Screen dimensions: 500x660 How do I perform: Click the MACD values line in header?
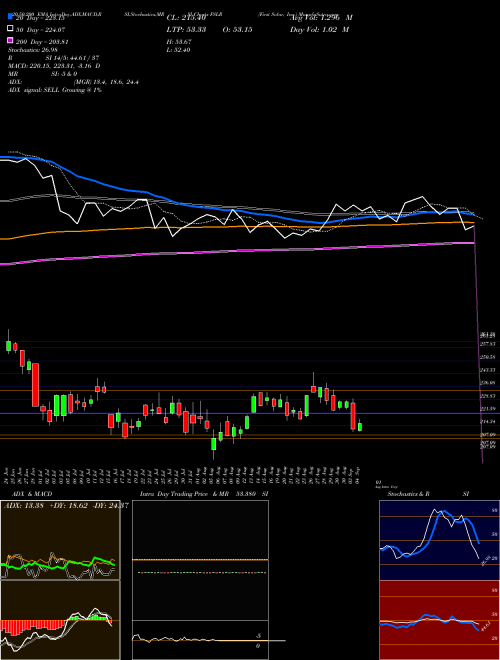click(54, 66)
